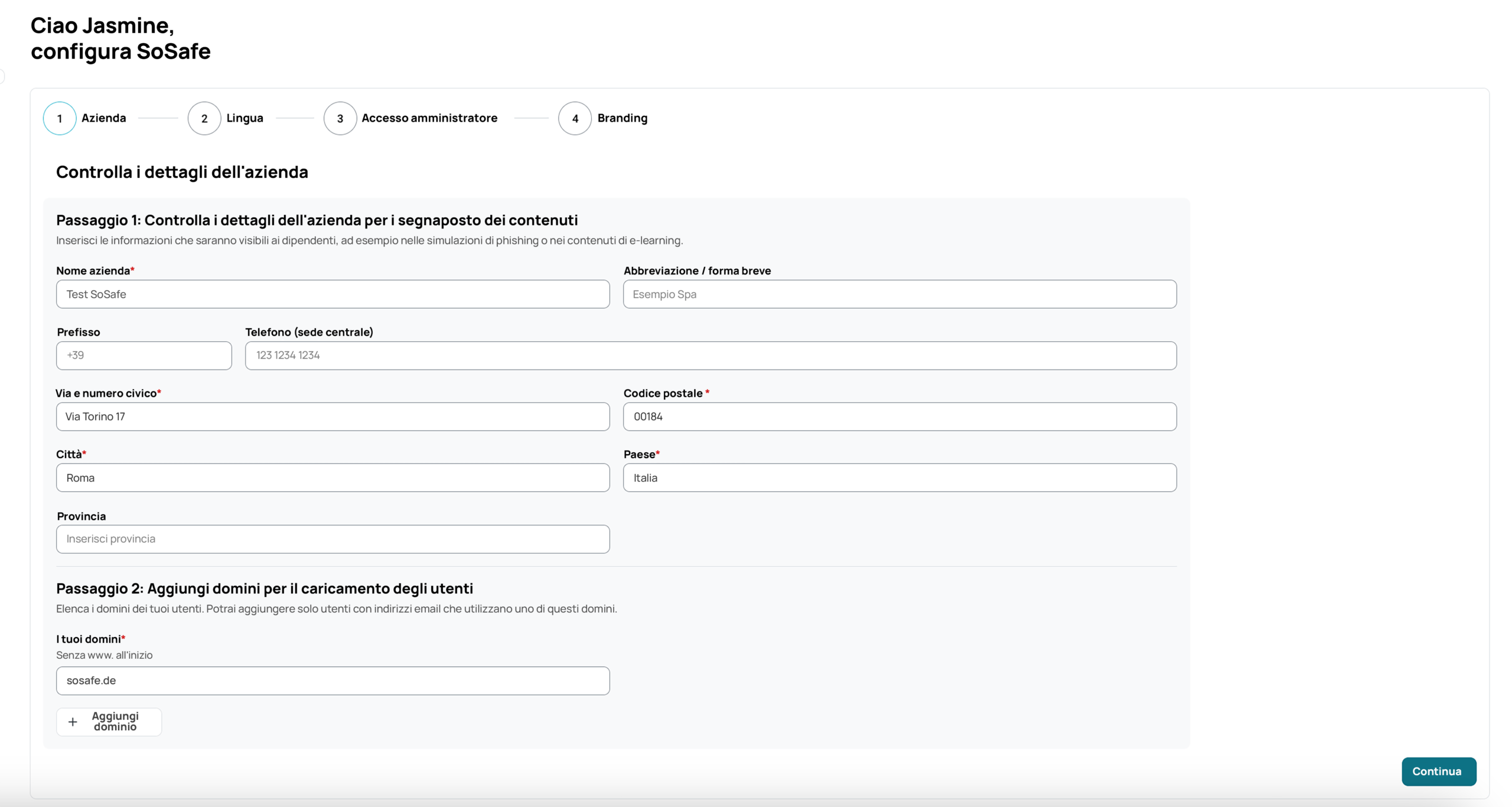Viewport: 1512px width, 807px height.
Task: Click the "Senza www. all'inizio" hint text
Action: coord(105,655)
